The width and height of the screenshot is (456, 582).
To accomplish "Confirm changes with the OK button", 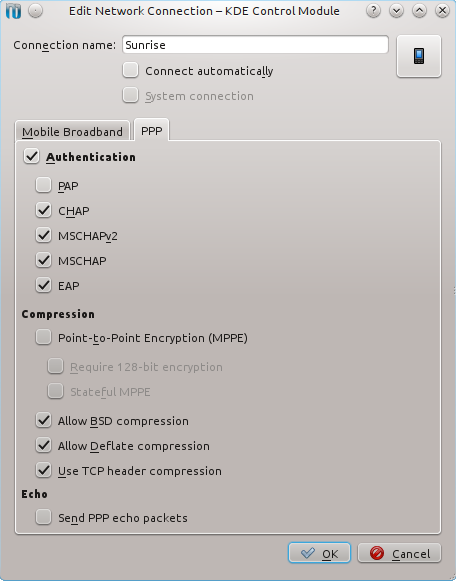I will [319, 553].
